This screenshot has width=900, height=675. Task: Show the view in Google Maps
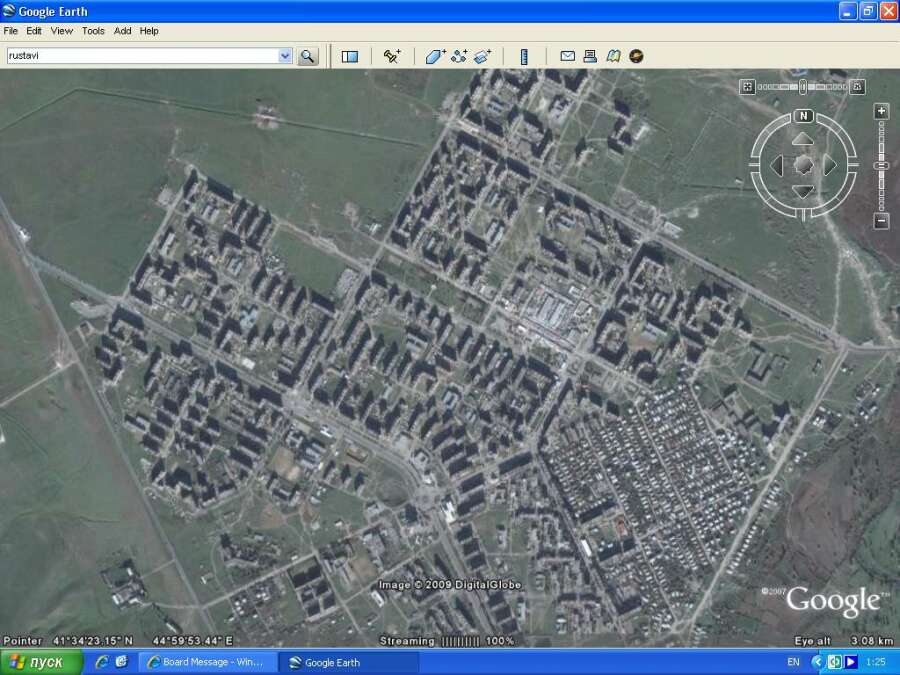[613, 56]
